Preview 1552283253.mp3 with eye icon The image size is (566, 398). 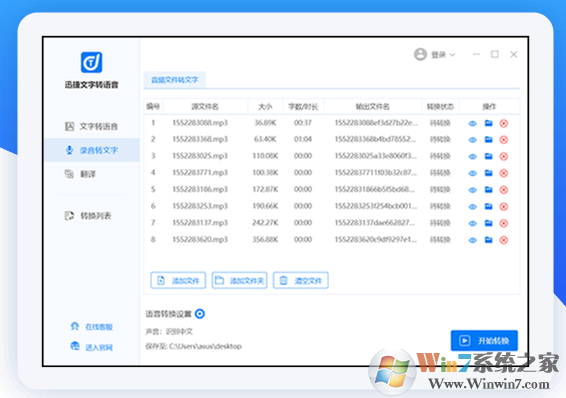click(x=473, y=207)
